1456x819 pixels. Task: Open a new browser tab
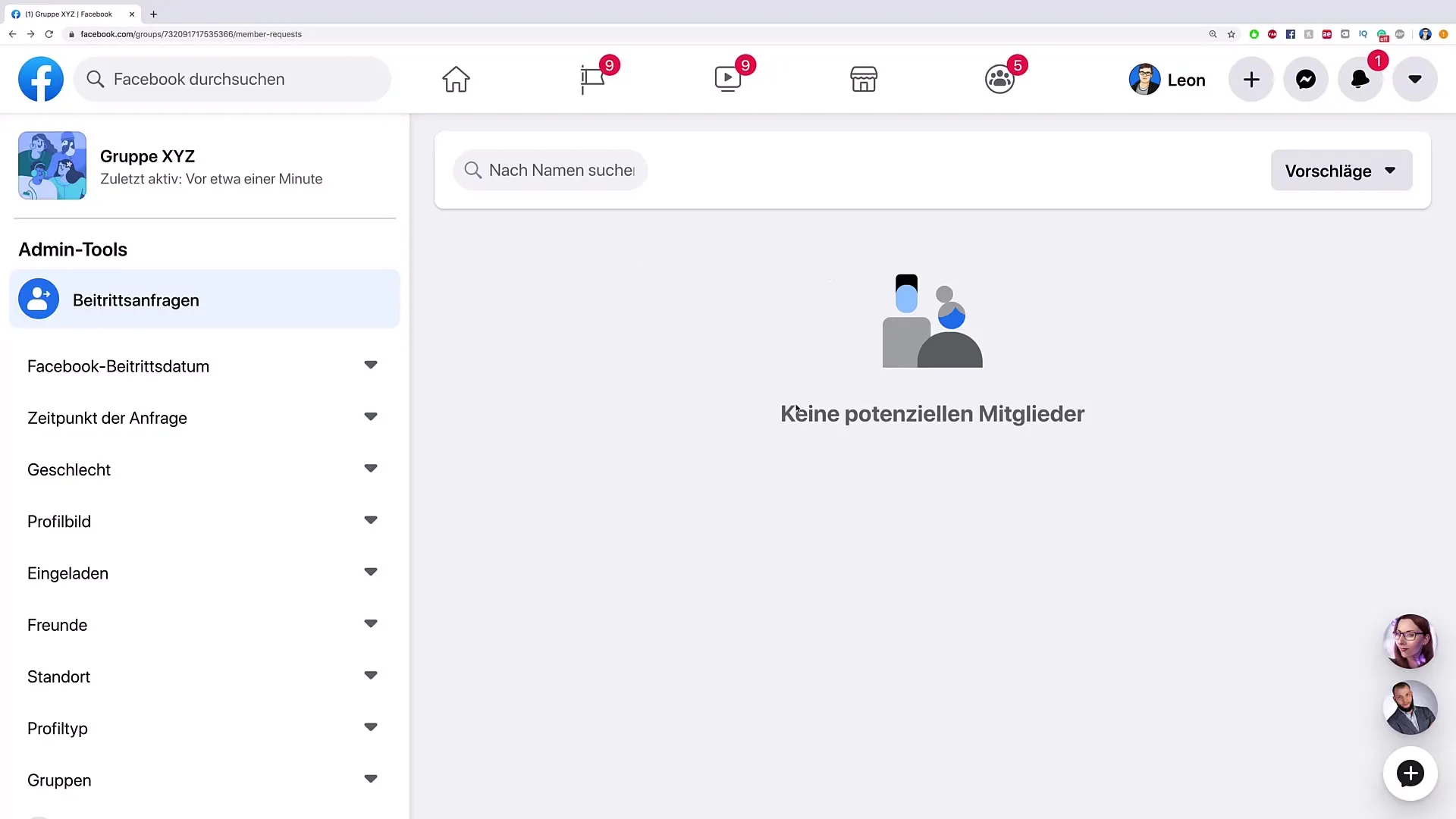(x=153, y=14)
